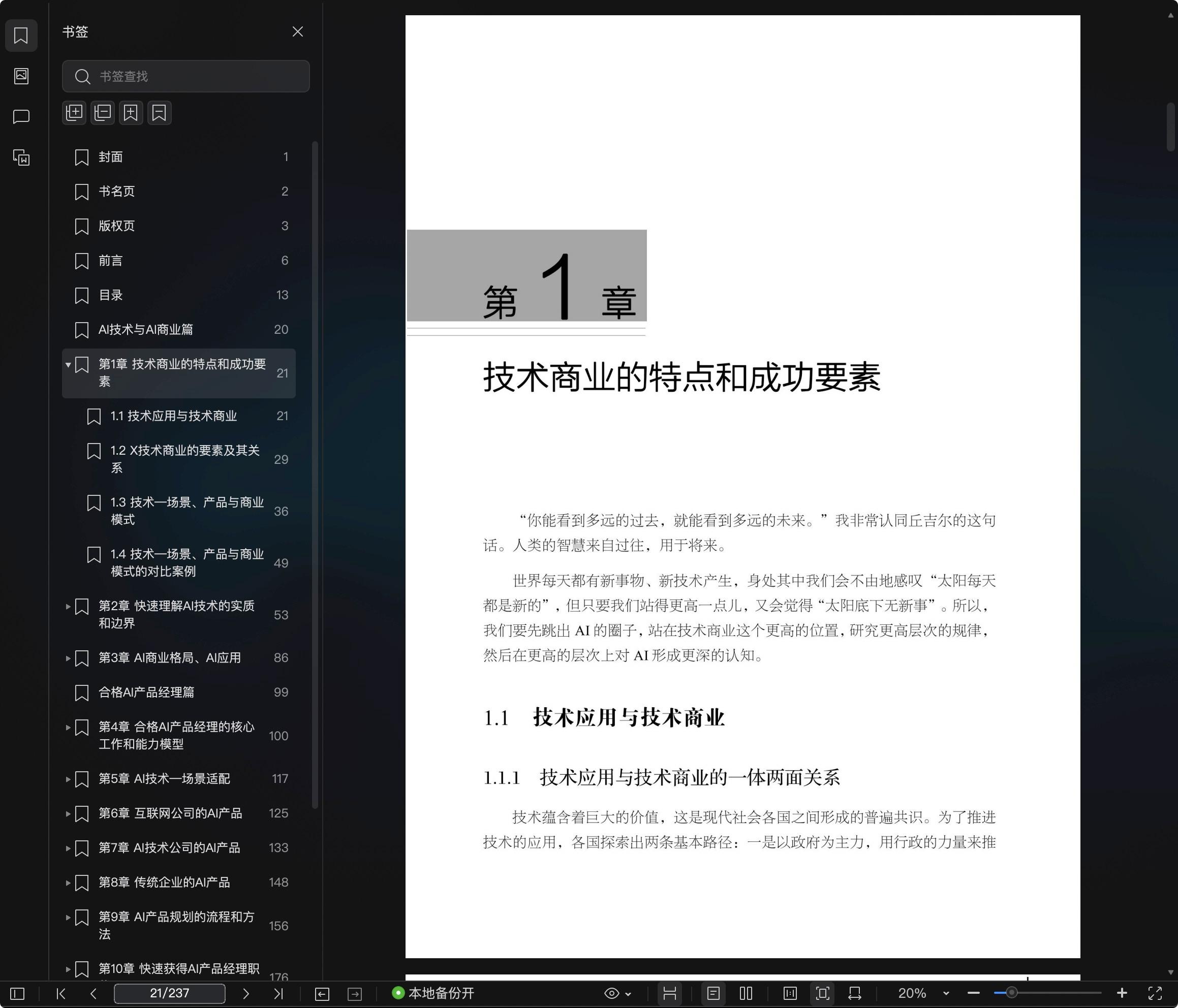
Task: Select two-page view icon
Action: [x=746, y=994]
